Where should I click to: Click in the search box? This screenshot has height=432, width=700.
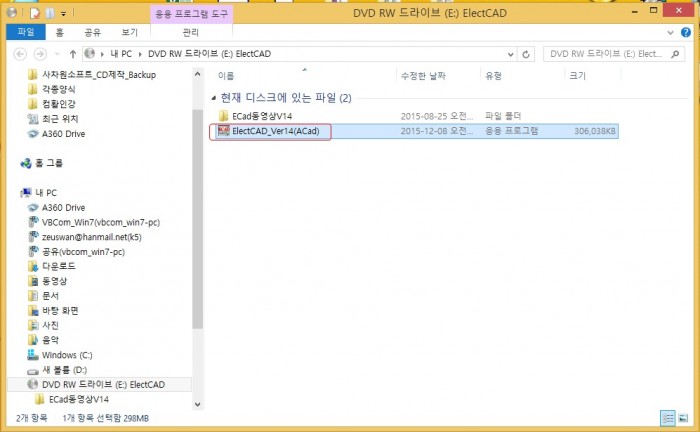[x=607, y=54]
